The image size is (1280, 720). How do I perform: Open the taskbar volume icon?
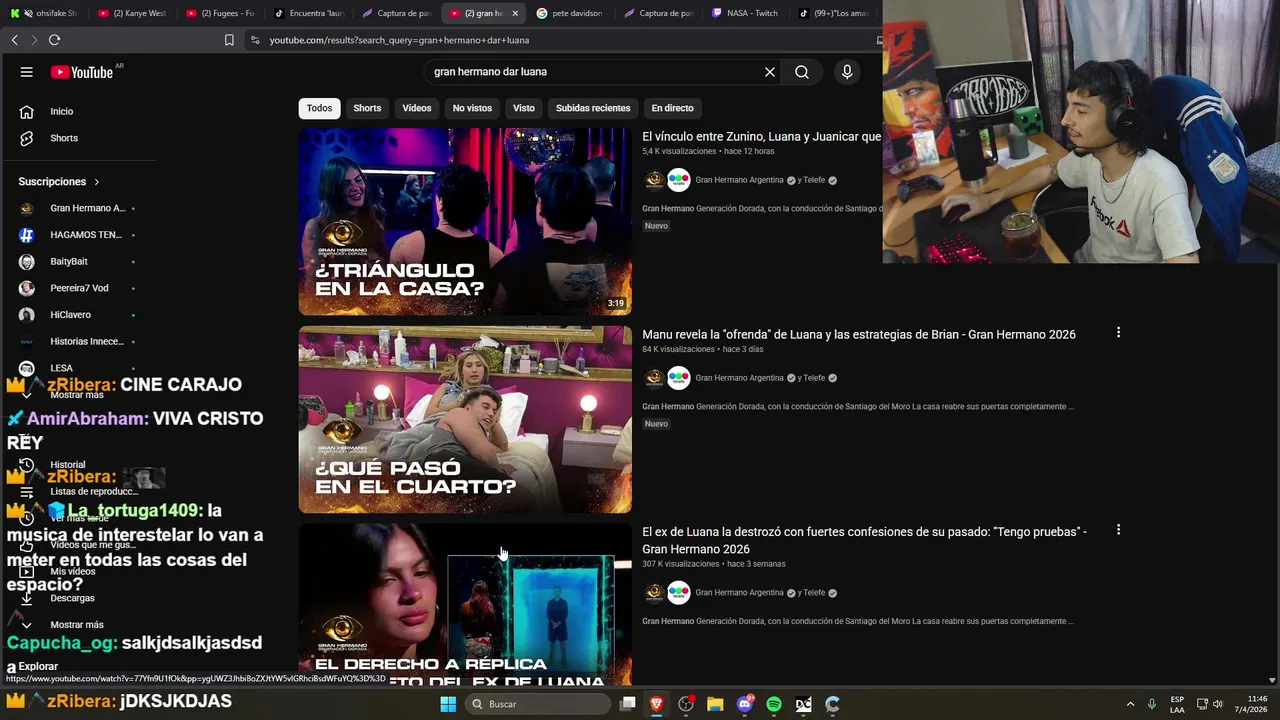click(1218, 704)
